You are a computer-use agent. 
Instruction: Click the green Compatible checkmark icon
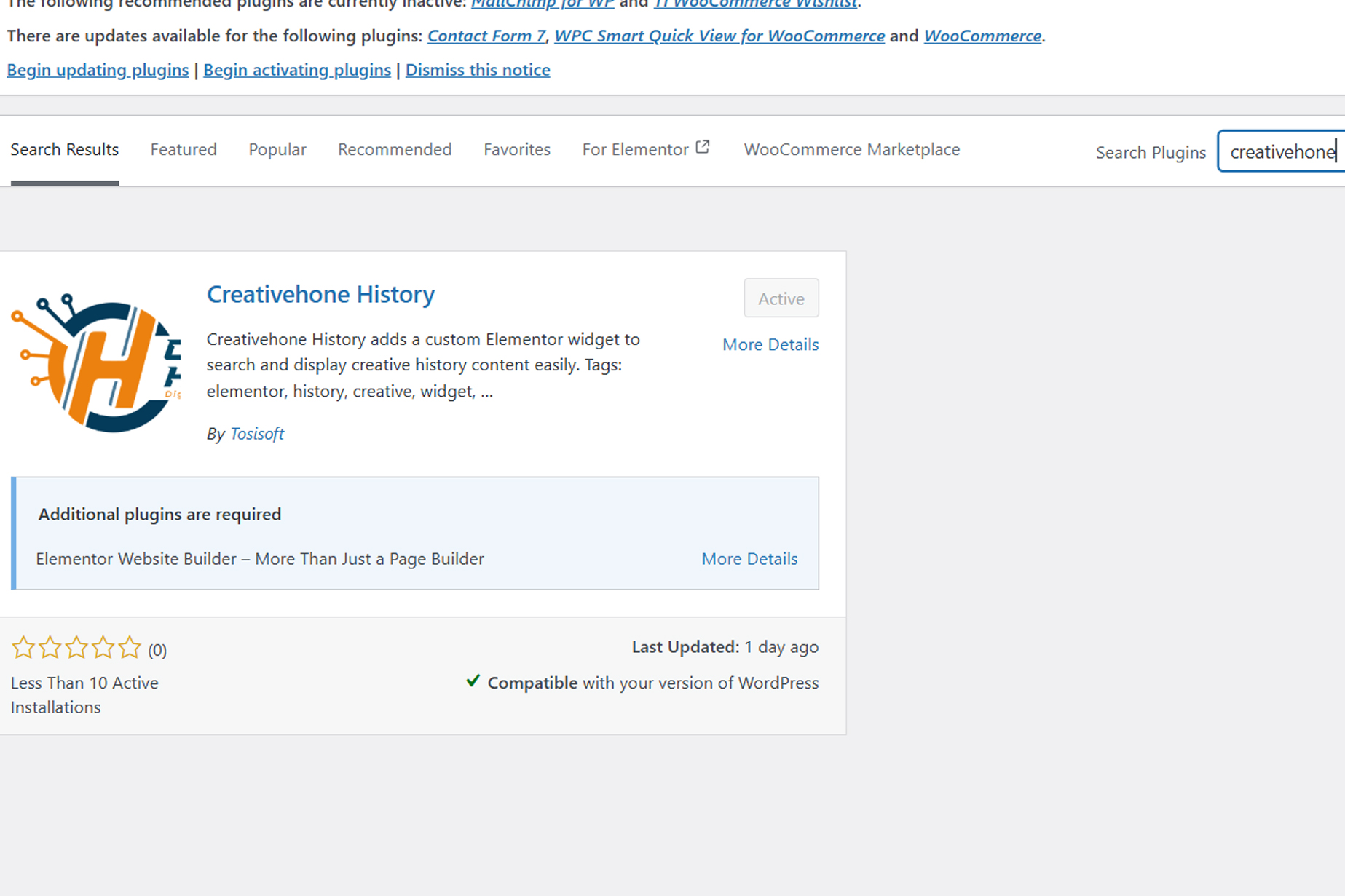click(473, 681)
